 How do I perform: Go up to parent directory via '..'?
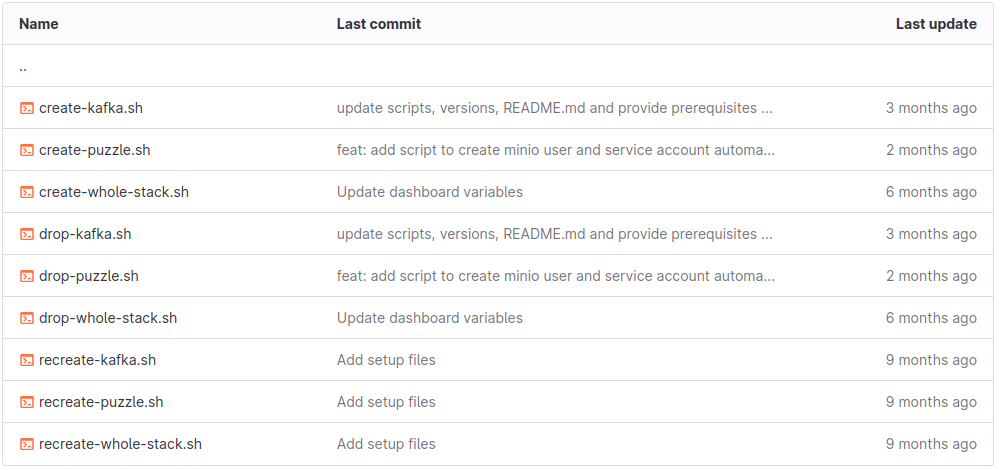point(23,66)
